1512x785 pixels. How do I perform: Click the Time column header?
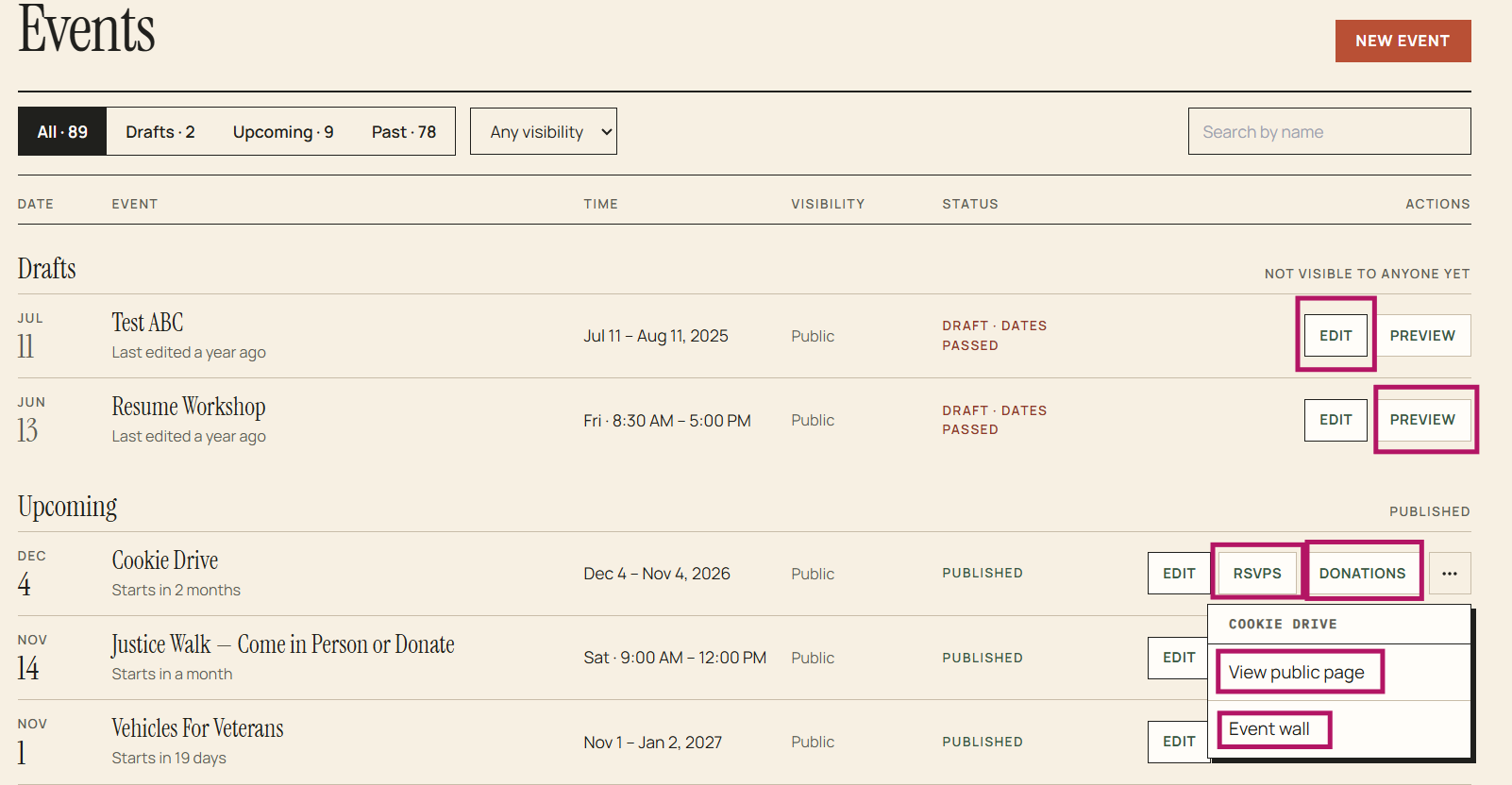click(x=600, y=204)
